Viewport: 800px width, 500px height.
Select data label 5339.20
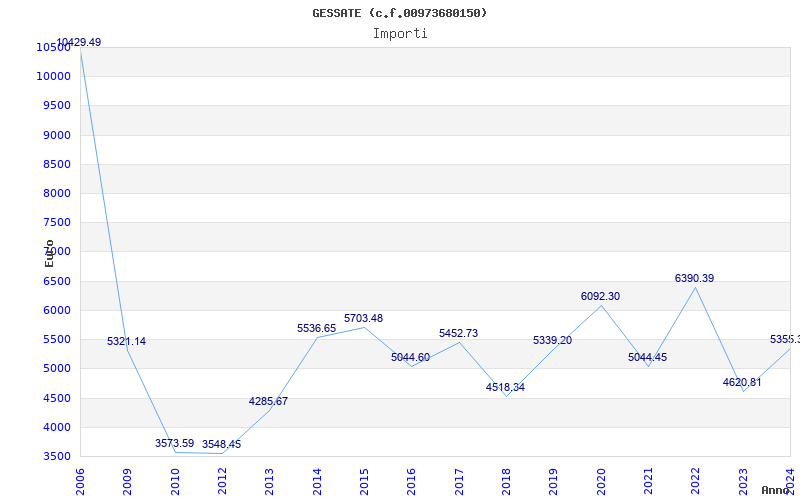(x=553, y=340)
